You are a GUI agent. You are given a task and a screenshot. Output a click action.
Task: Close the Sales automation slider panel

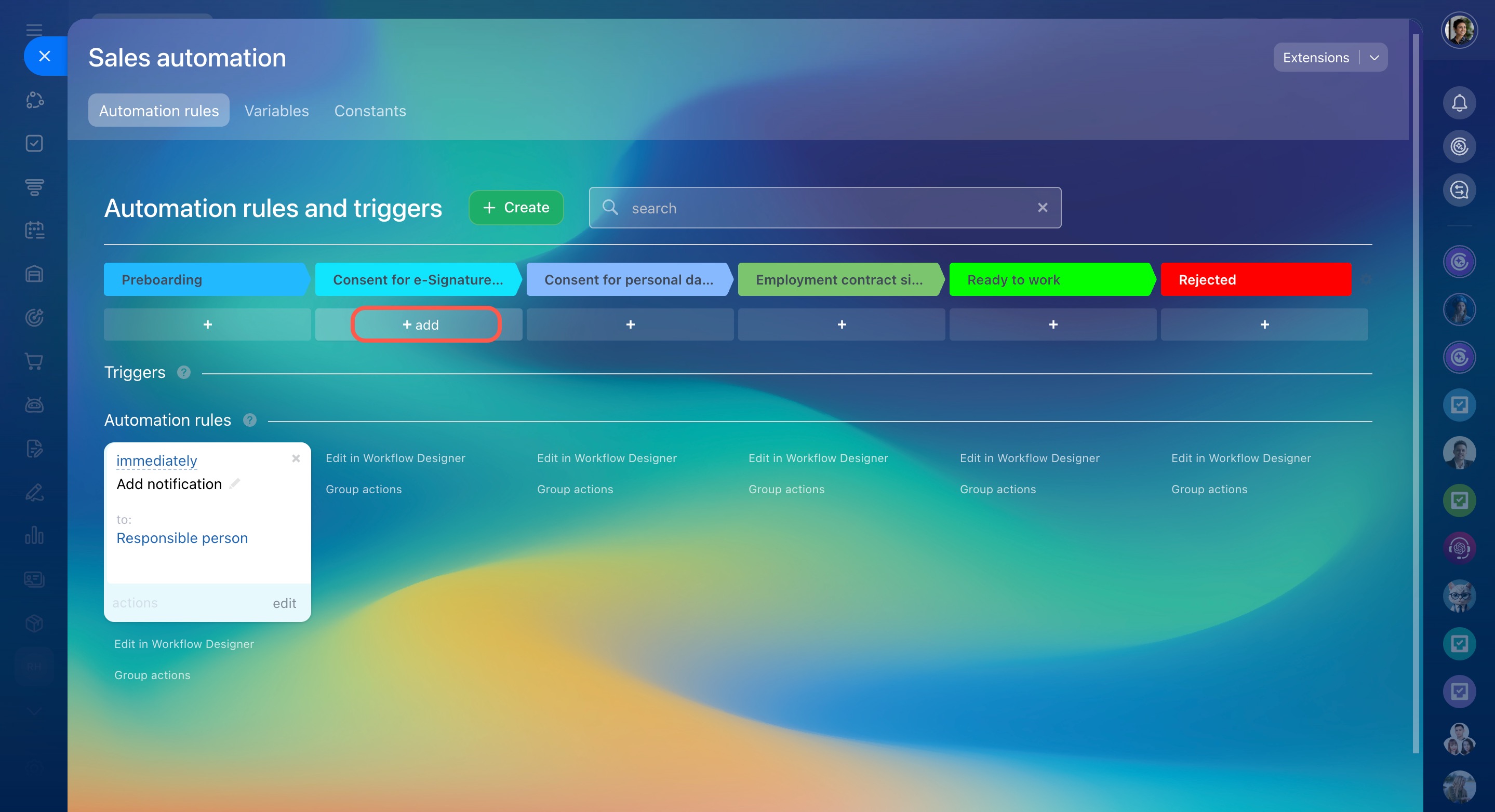45,56
